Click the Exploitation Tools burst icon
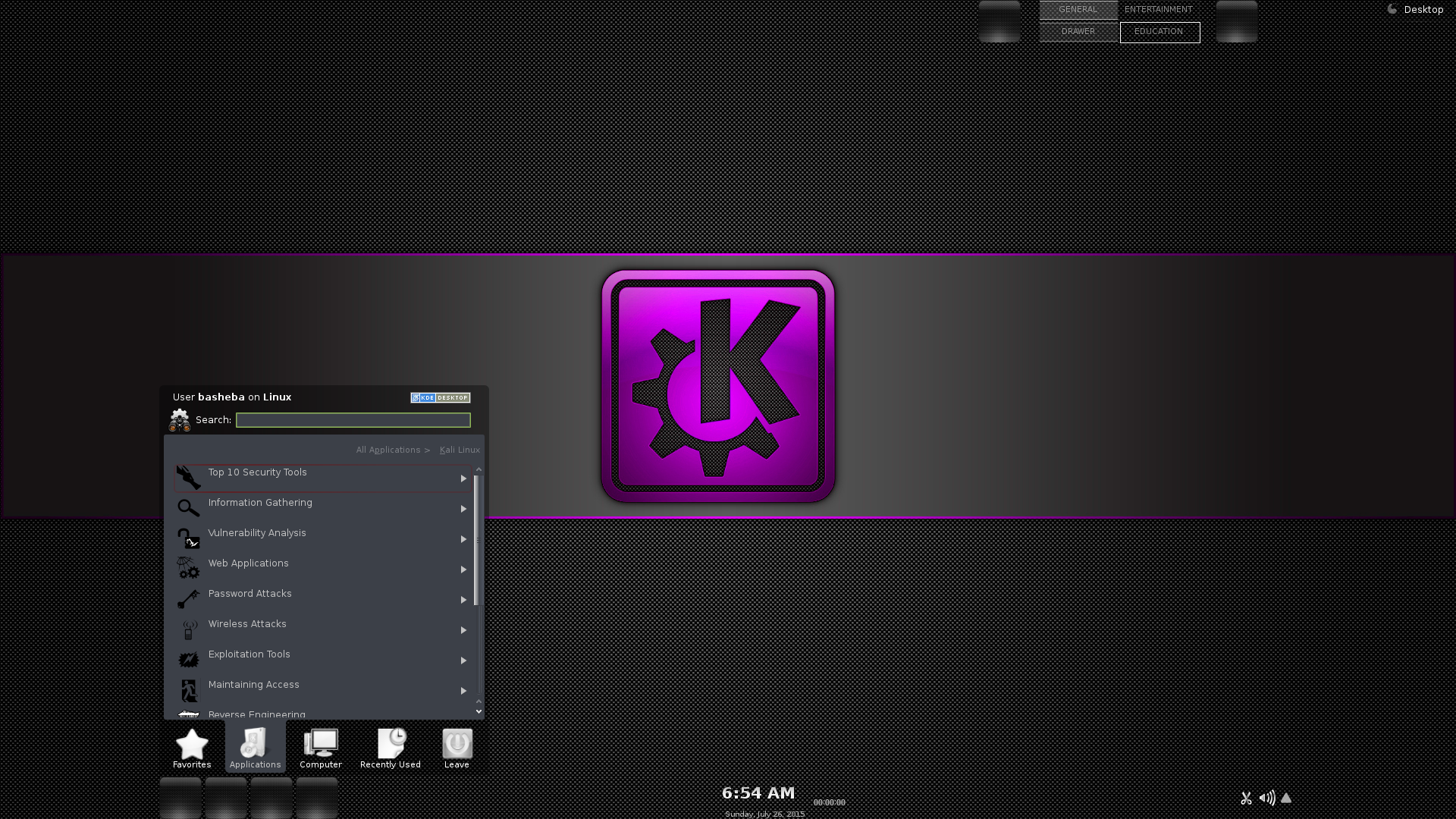 tap(188, 660)
